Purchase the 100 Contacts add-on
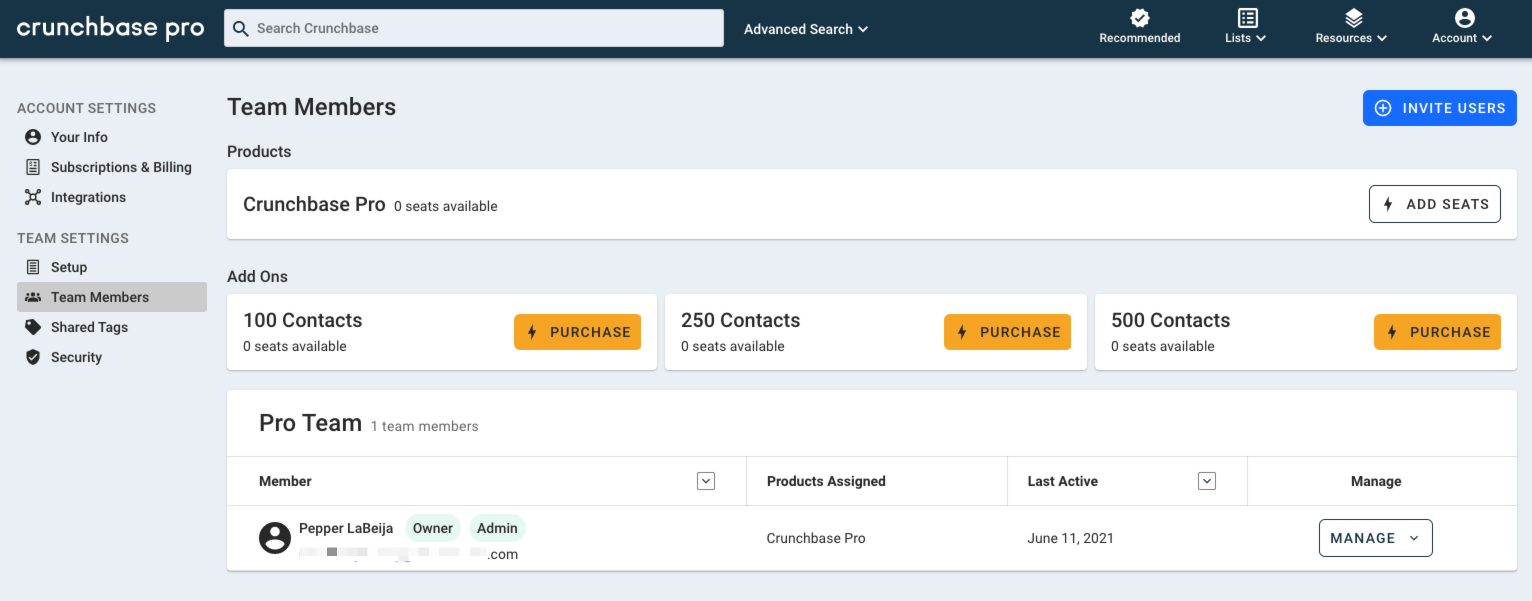The height and width of the screenshot is (601, 1532). (x=578, y=332)
